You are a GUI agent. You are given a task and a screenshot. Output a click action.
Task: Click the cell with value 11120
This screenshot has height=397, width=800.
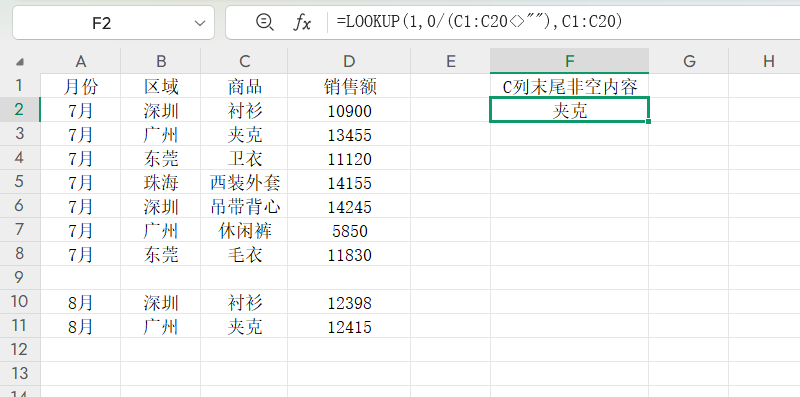[x=349, y=158]
